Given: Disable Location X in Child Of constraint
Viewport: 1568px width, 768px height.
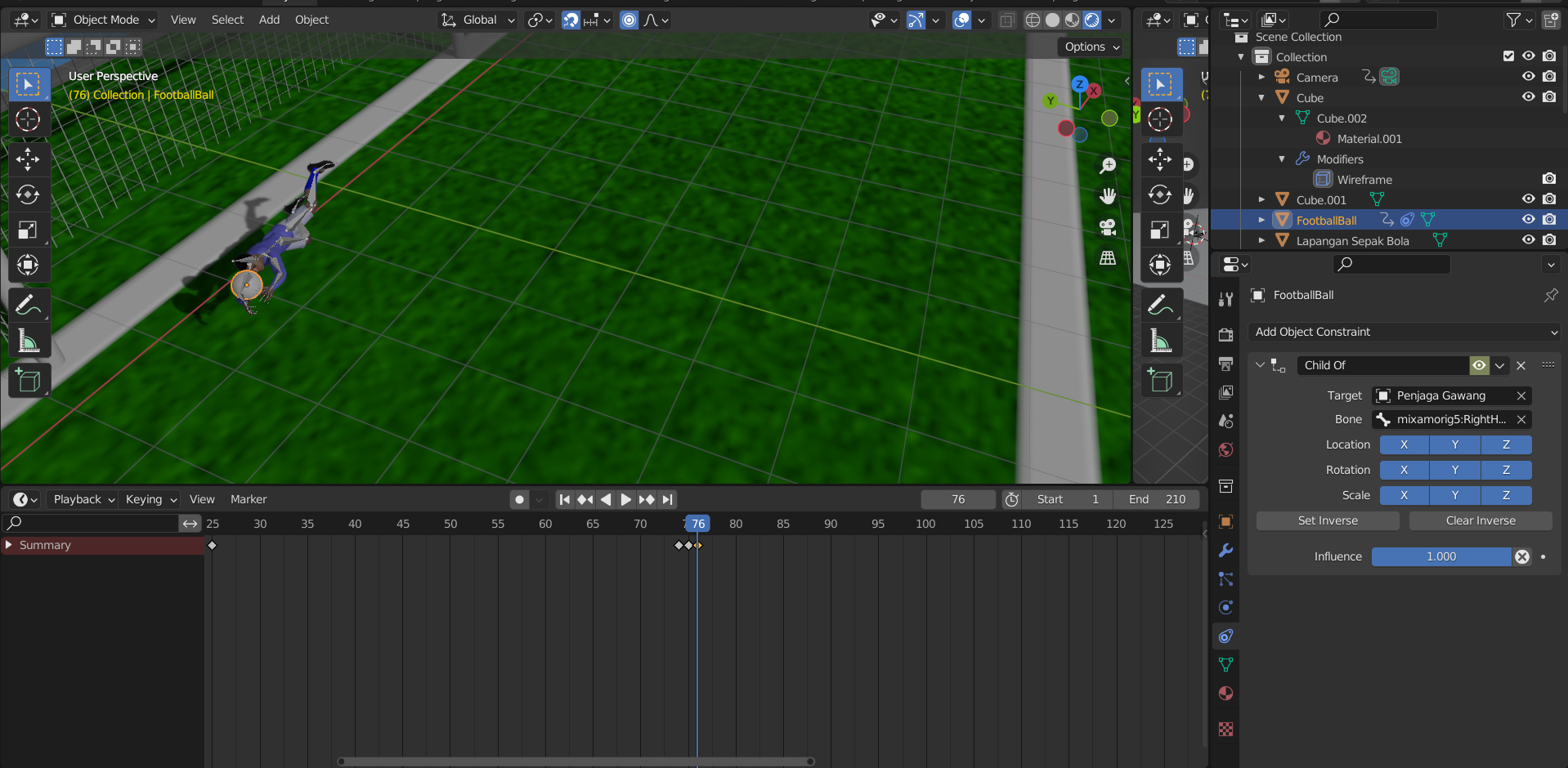Looking at the screenshot, I should click(x=1404, y=444).
